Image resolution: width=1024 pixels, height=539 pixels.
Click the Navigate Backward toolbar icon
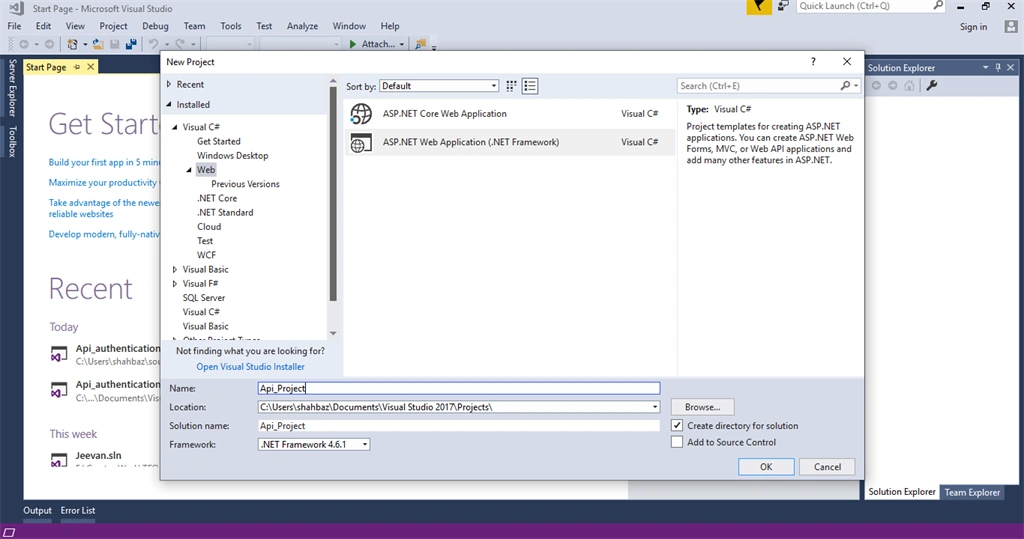click(24, 44)
